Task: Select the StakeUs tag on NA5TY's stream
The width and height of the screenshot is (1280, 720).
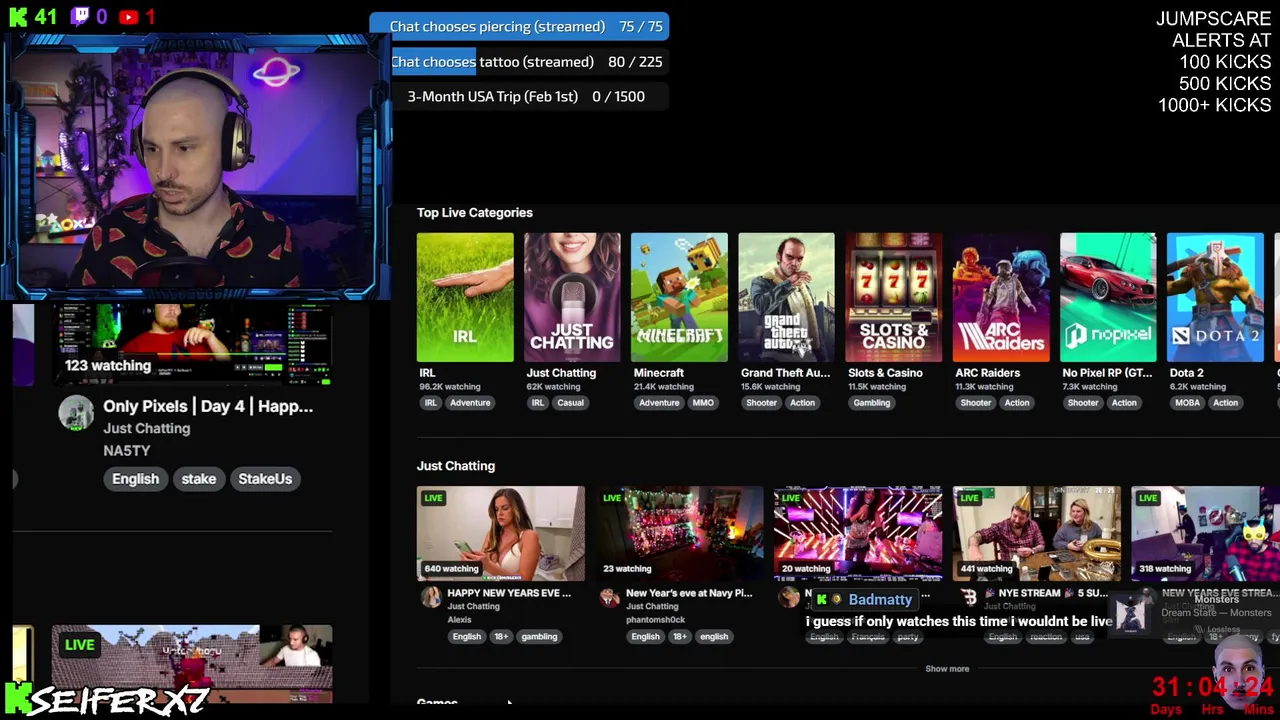Action: (x=265, y=479)
